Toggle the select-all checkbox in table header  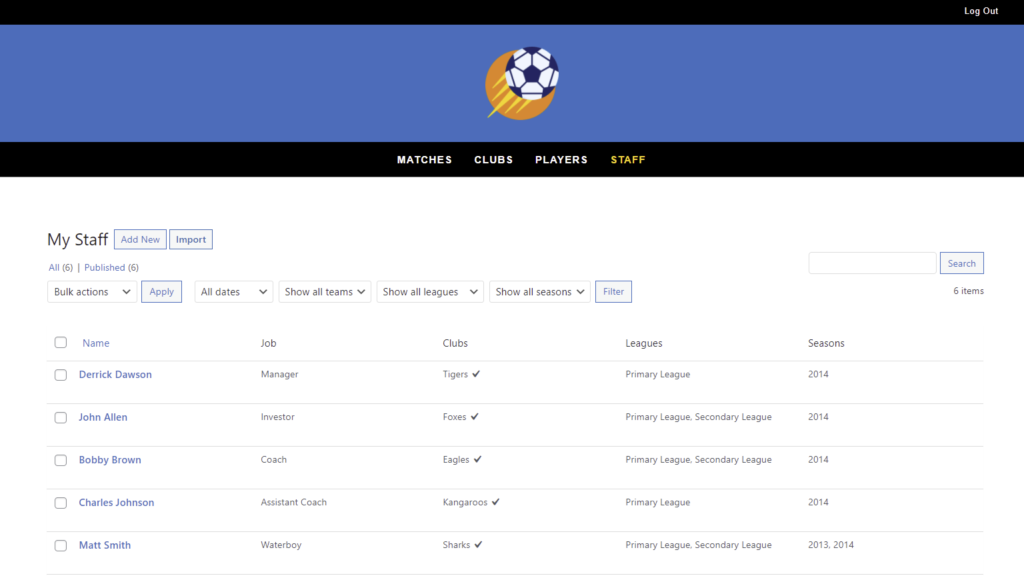(60, 342)
